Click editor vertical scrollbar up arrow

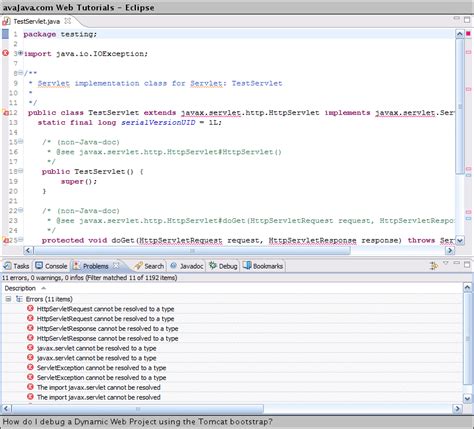tap(460, 34)
